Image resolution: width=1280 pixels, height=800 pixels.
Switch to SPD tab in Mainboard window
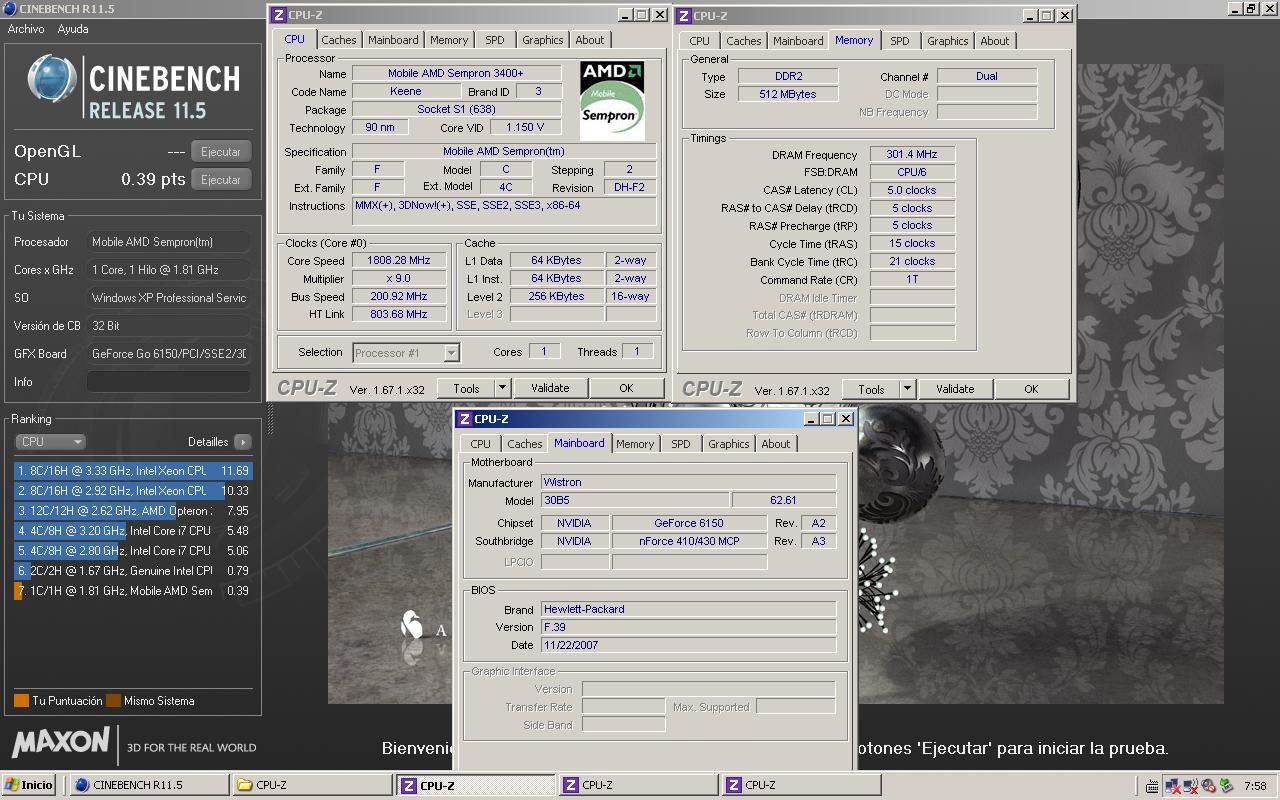[681, 444]
